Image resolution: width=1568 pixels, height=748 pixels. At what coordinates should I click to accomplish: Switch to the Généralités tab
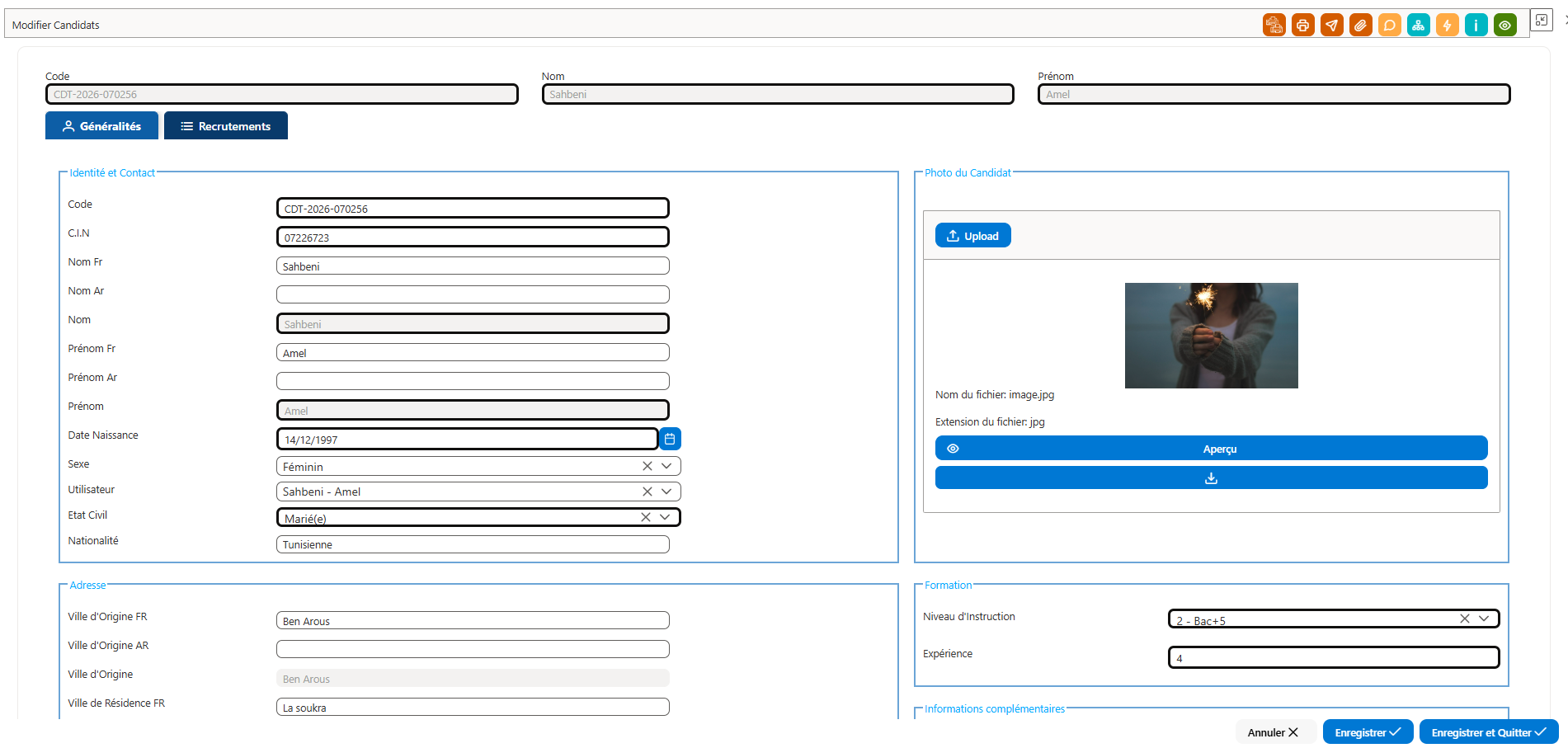pos(101,125)
